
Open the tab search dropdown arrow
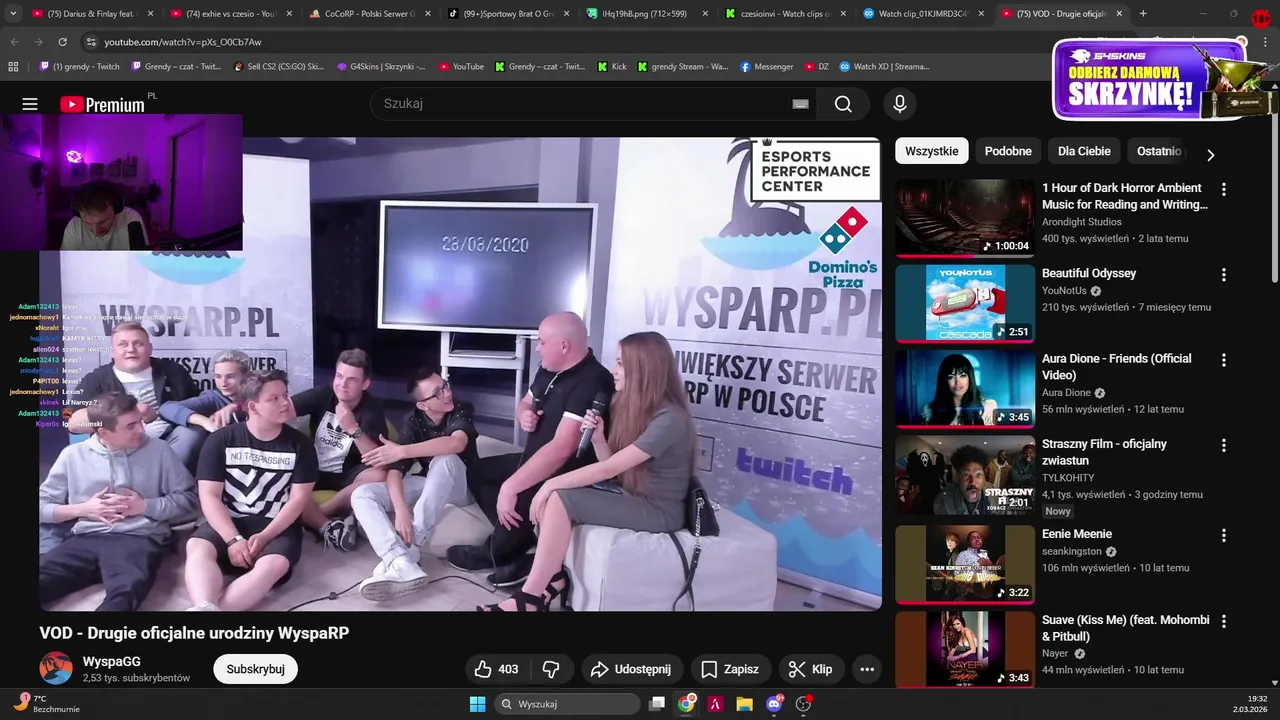(x=13, y=14)
